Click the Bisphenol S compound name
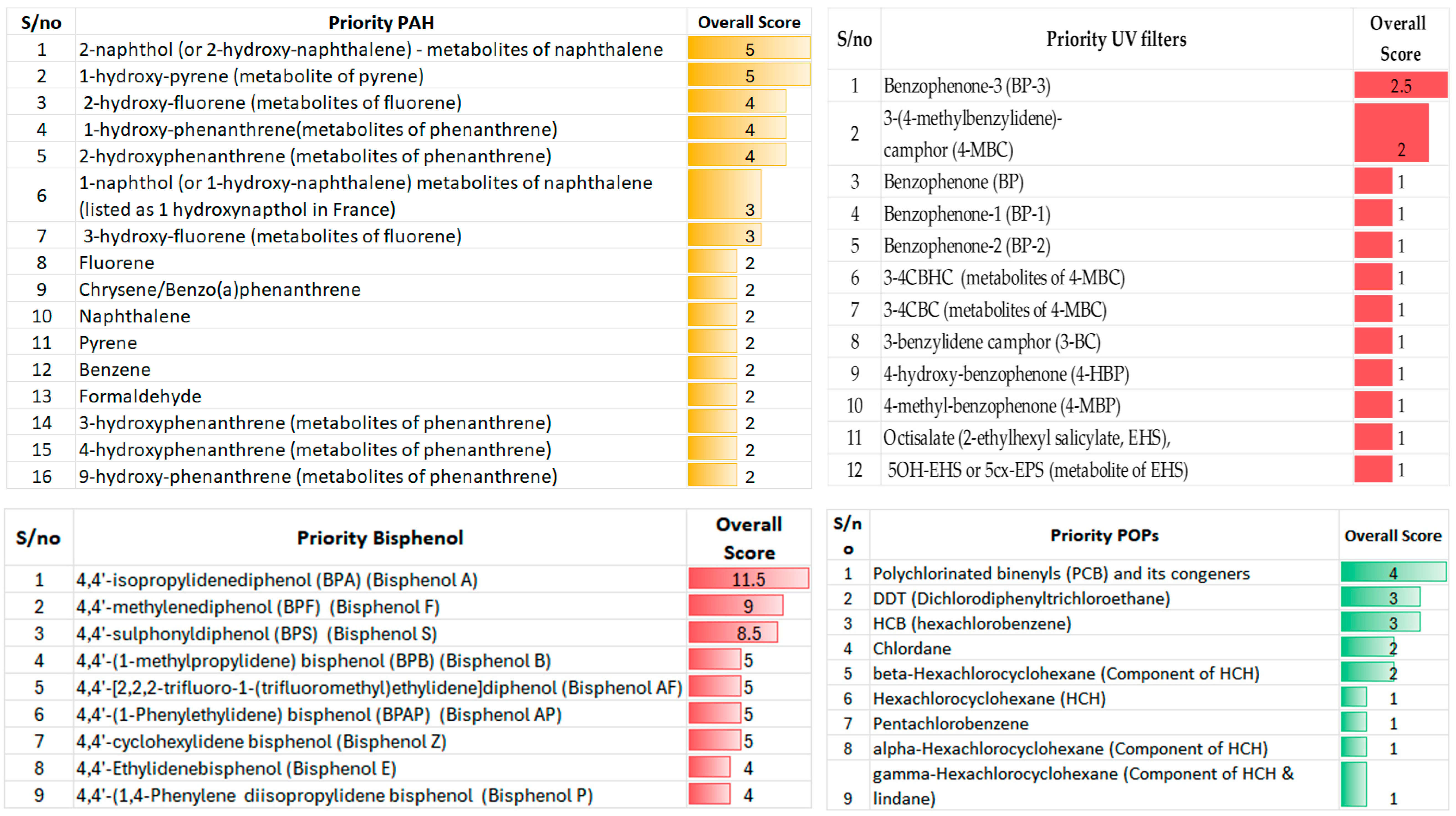 [257, 633]
